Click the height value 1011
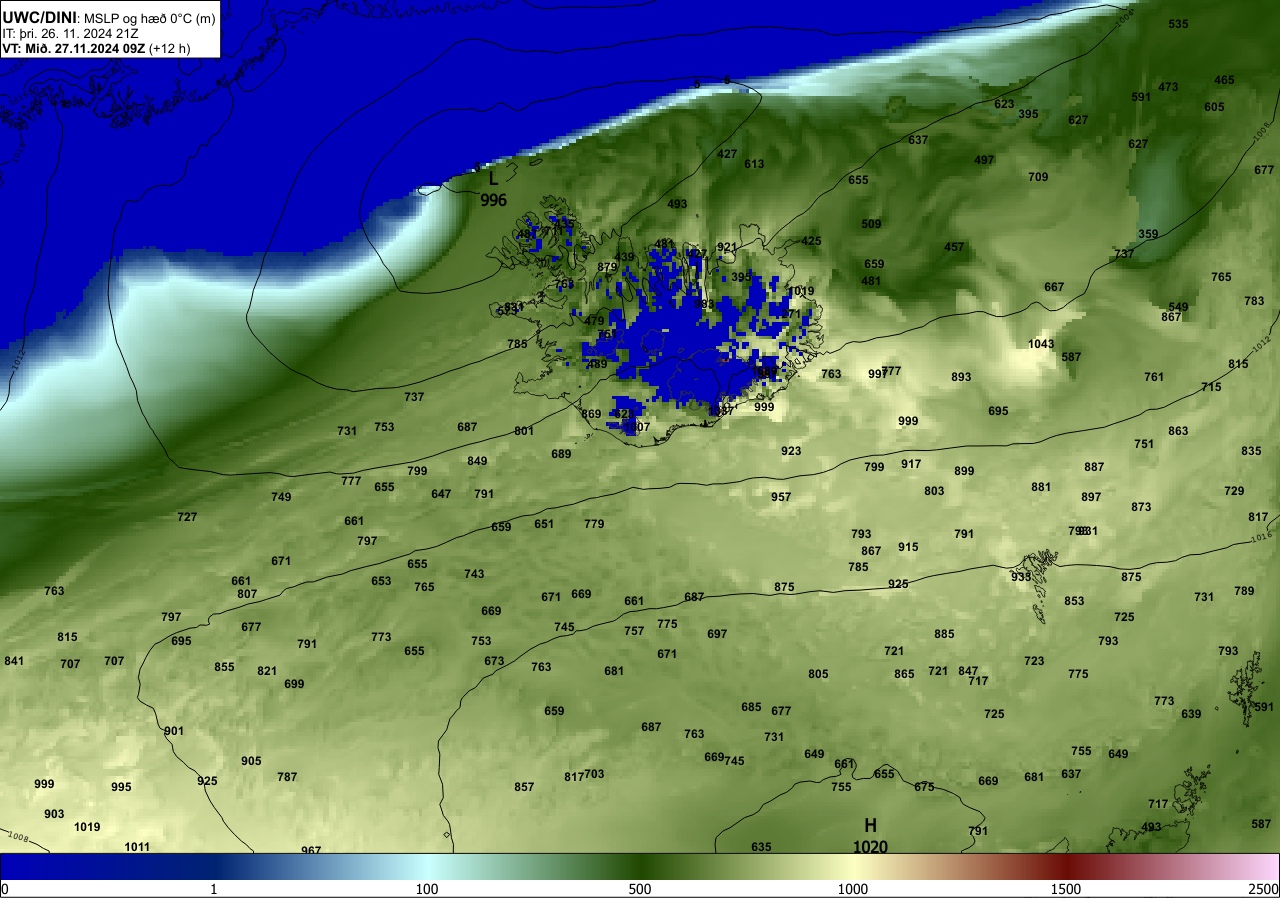 138,848
